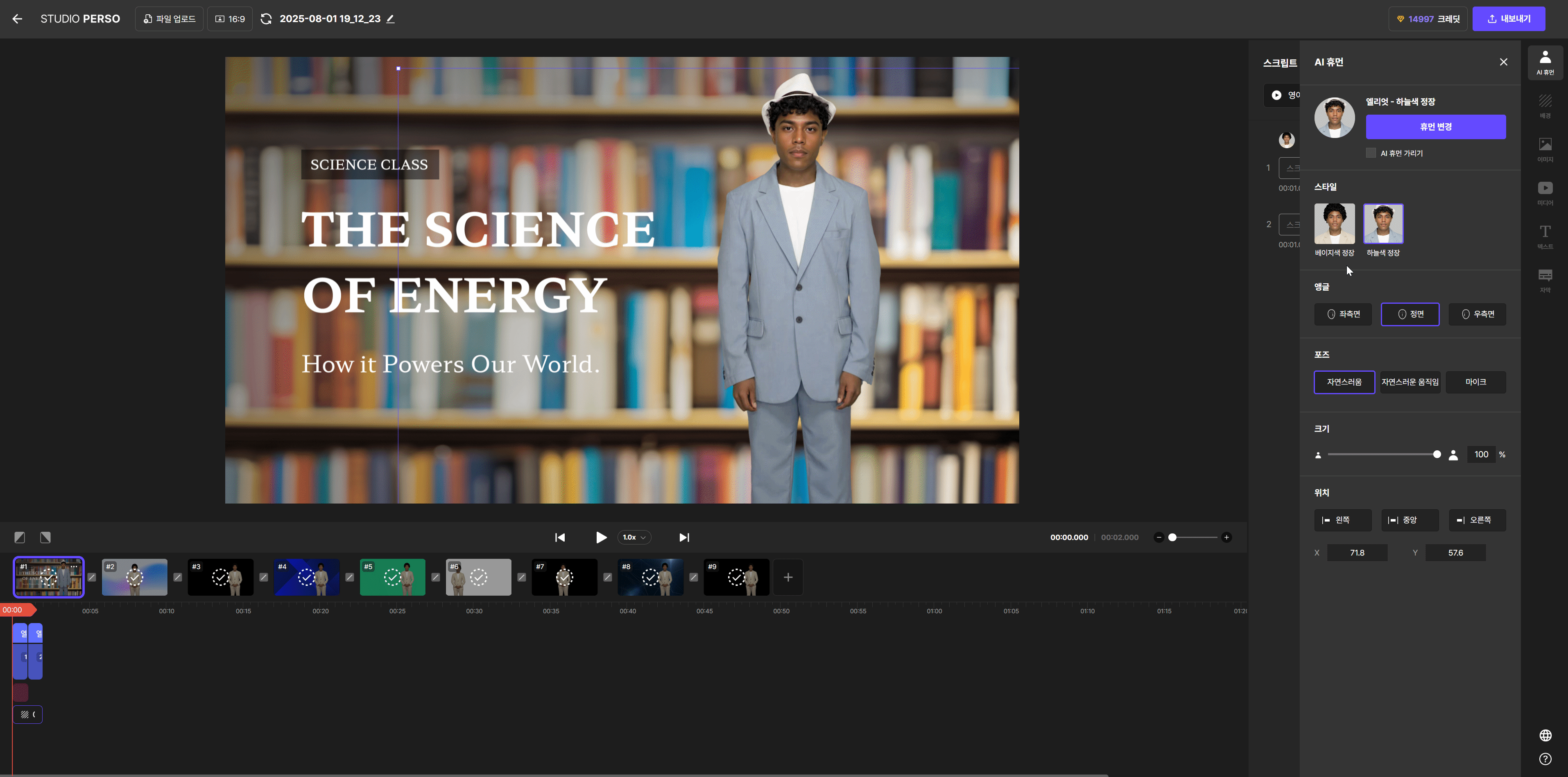Open the 자막 (subtitle) sidebar panel
Image resolution: width=1568 pixels, height=777 pixels.
(1545, 279)
